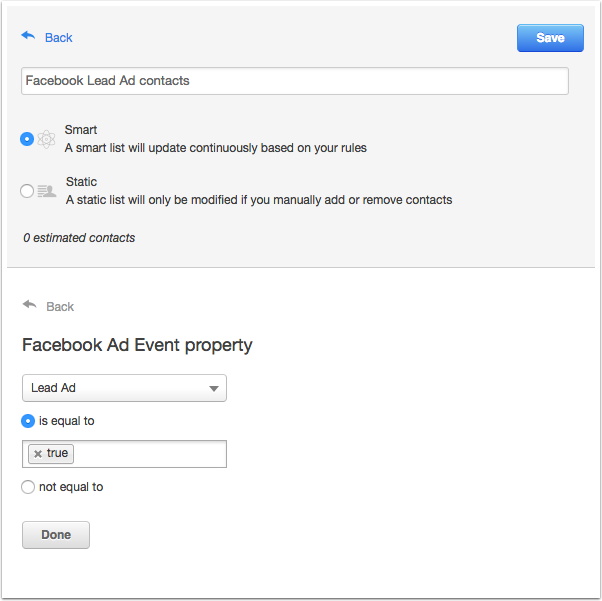This screenshot has height=601, width=602.
Task: Choose the 'not equal to' radio option
Action: 28,487
